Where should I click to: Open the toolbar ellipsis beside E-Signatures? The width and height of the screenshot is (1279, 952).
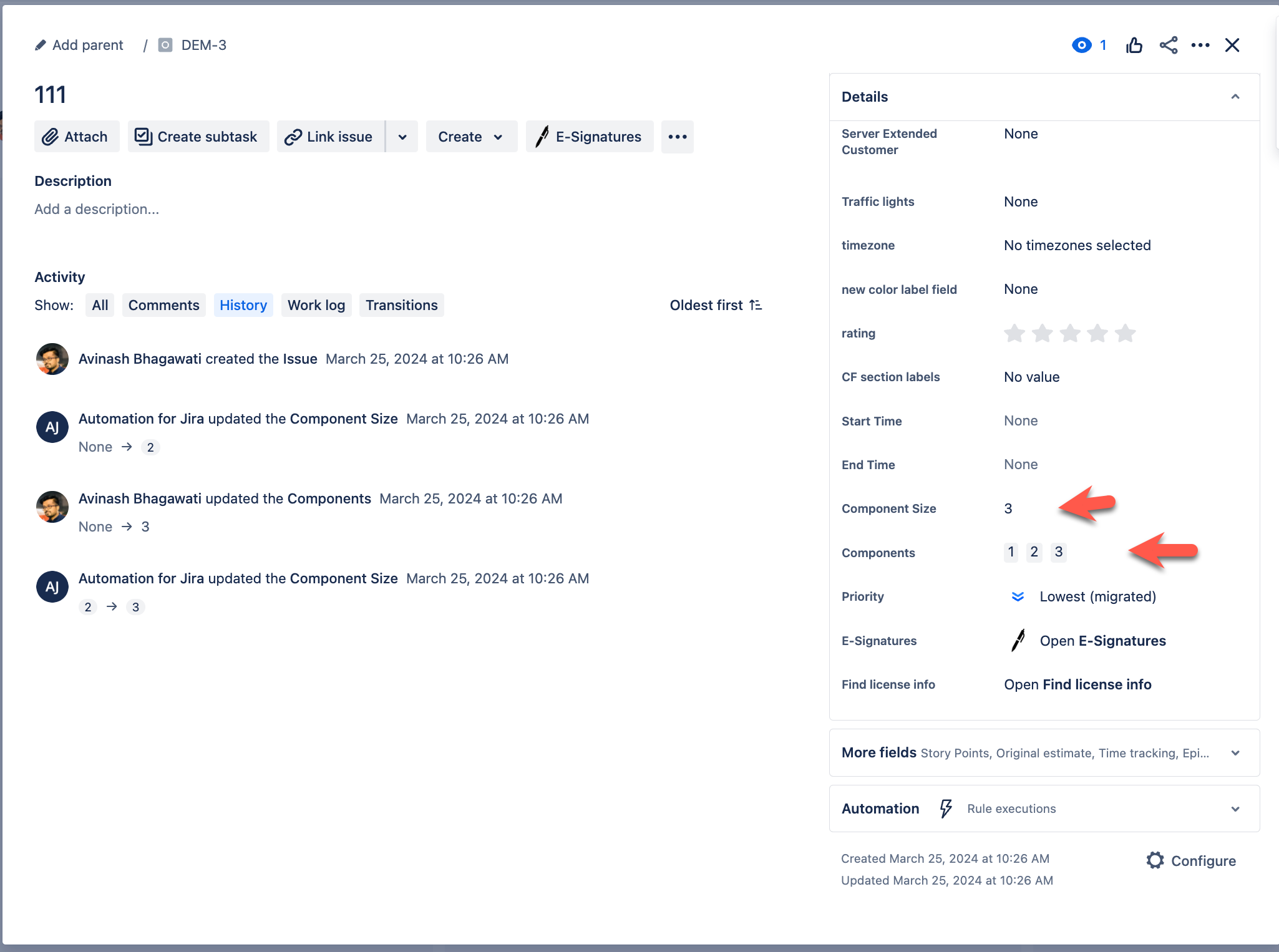(x=677, y=137)
